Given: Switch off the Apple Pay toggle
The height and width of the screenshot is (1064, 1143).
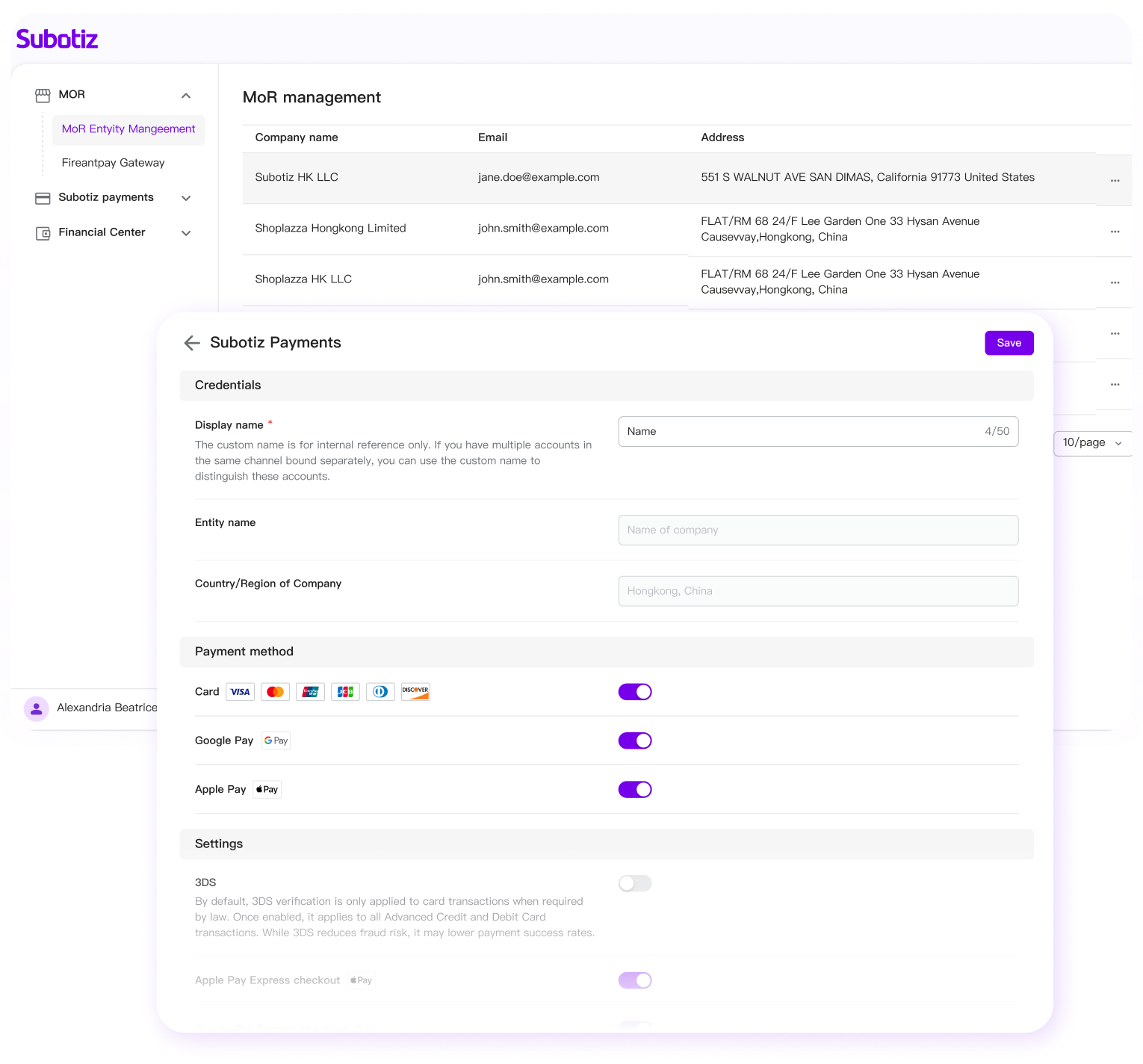Looking at the screenshot, I should [x=635, y=790].
